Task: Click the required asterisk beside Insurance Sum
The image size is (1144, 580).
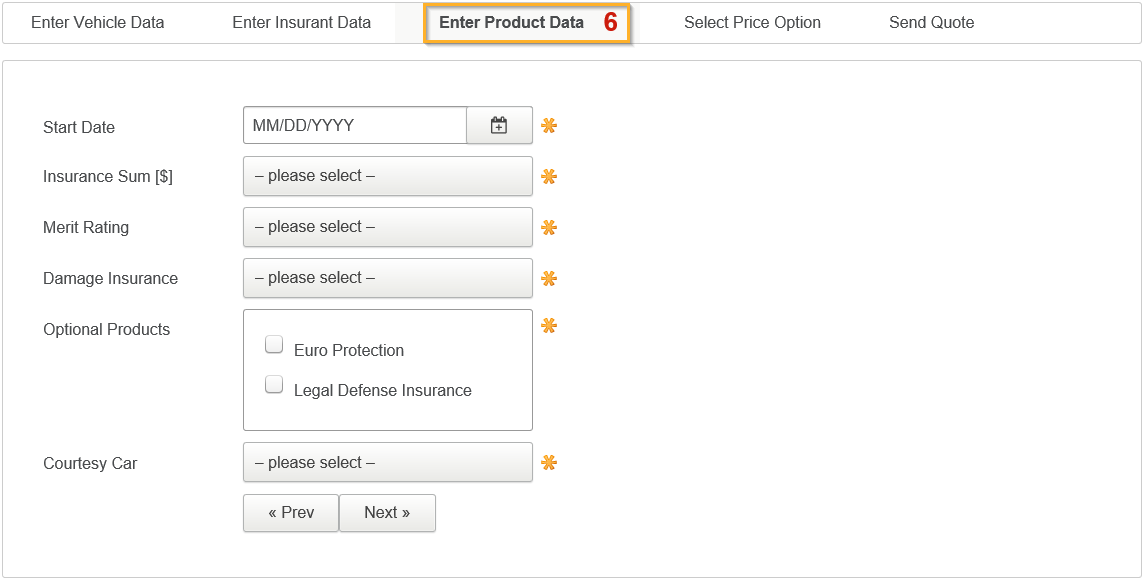Action: [549, 177]
